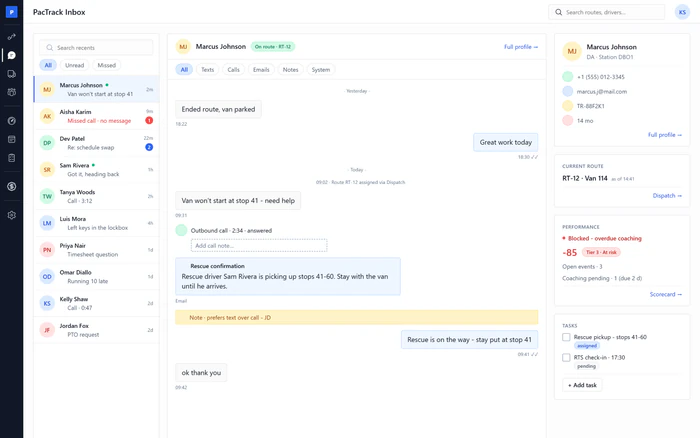
Task: Open the Routes icon in sidebar
Action: 12,37
